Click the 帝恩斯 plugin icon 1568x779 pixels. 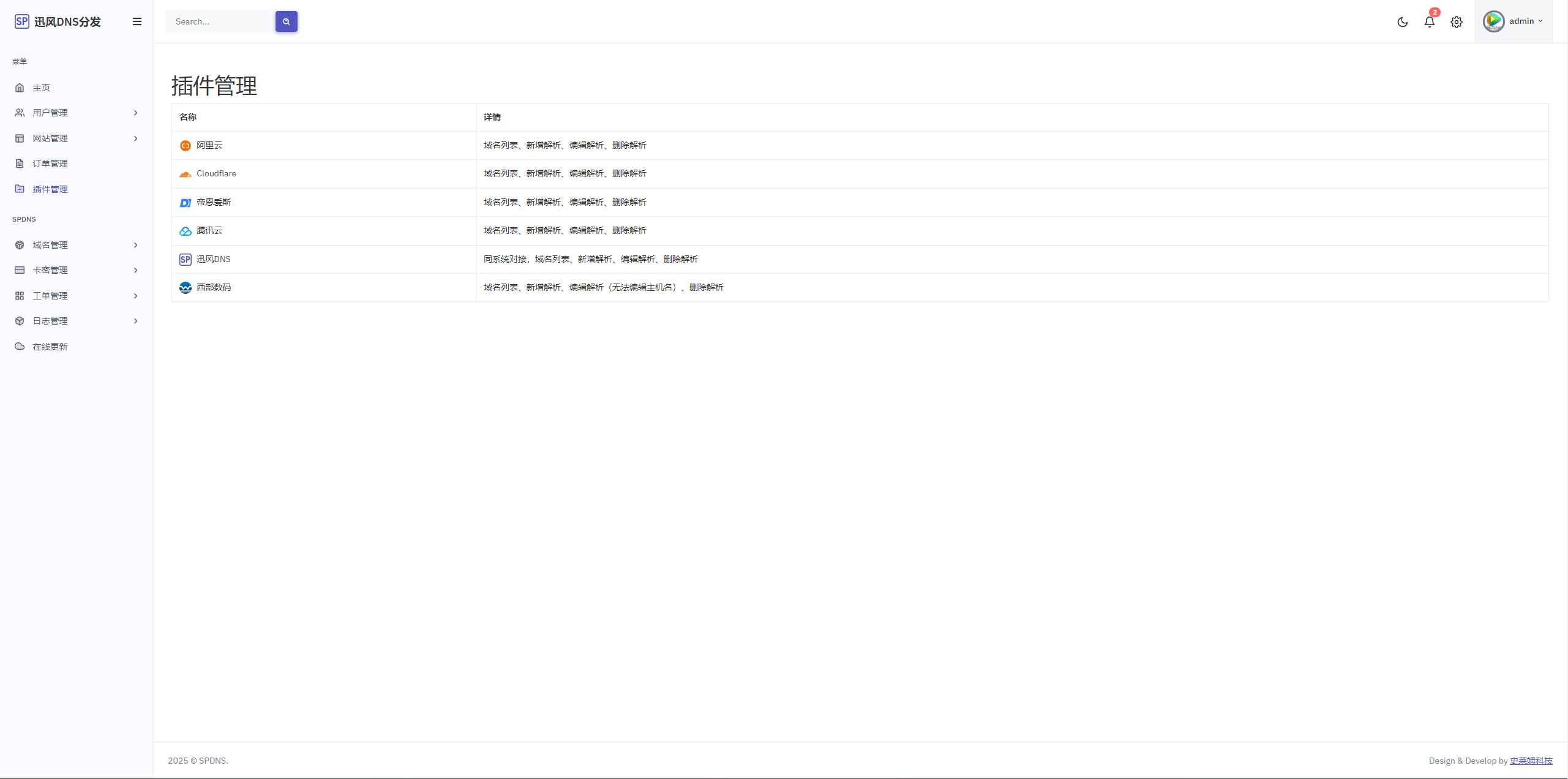[x=184, y=202]
